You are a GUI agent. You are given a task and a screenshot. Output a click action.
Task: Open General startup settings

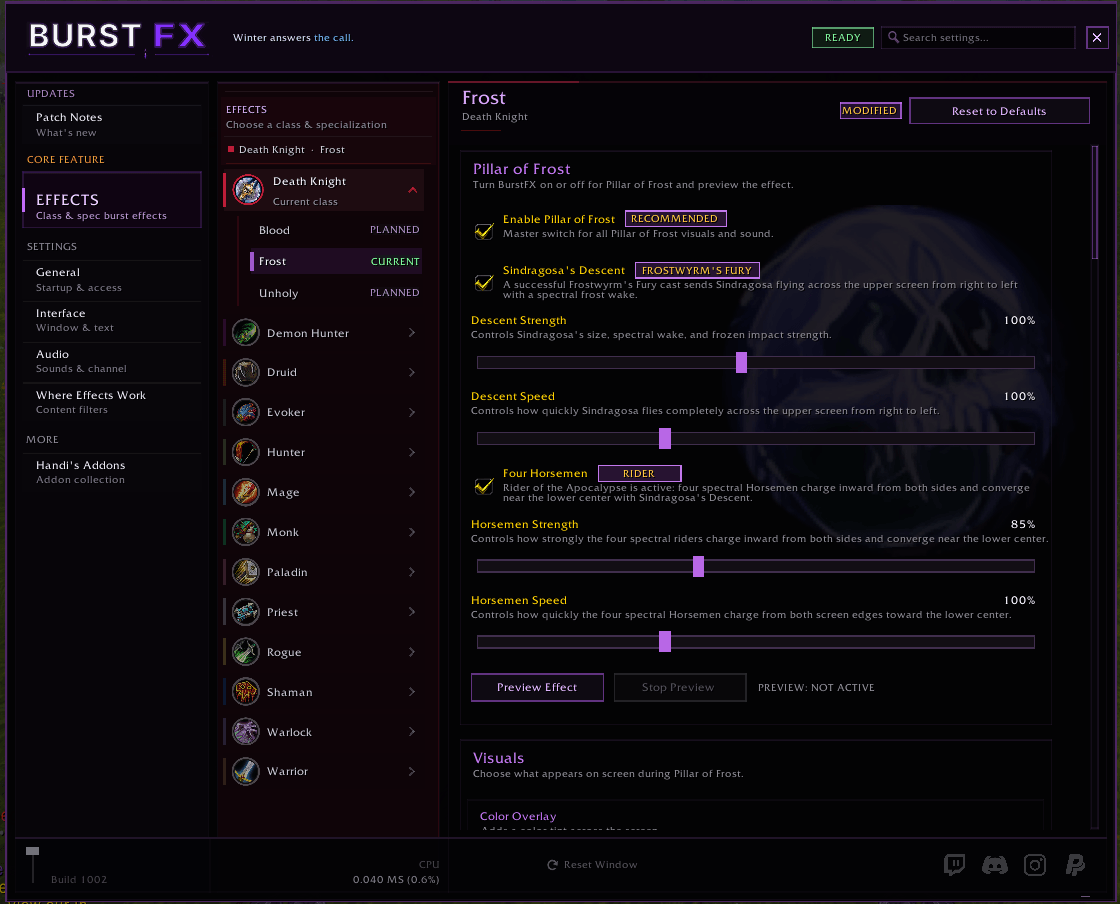(112, 279)
